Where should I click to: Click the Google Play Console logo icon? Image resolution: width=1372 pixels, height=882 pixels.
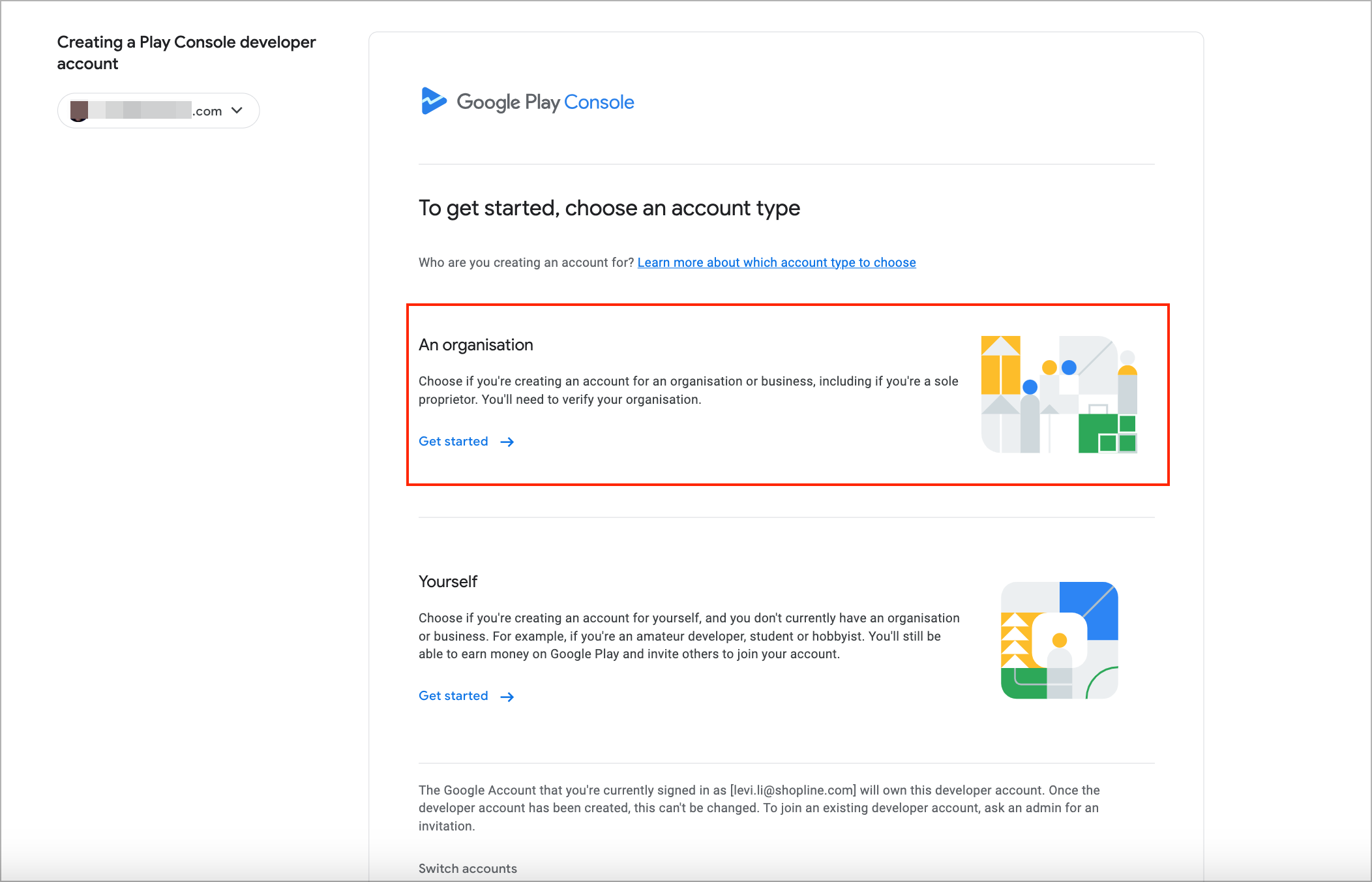[x=434, y=101]
